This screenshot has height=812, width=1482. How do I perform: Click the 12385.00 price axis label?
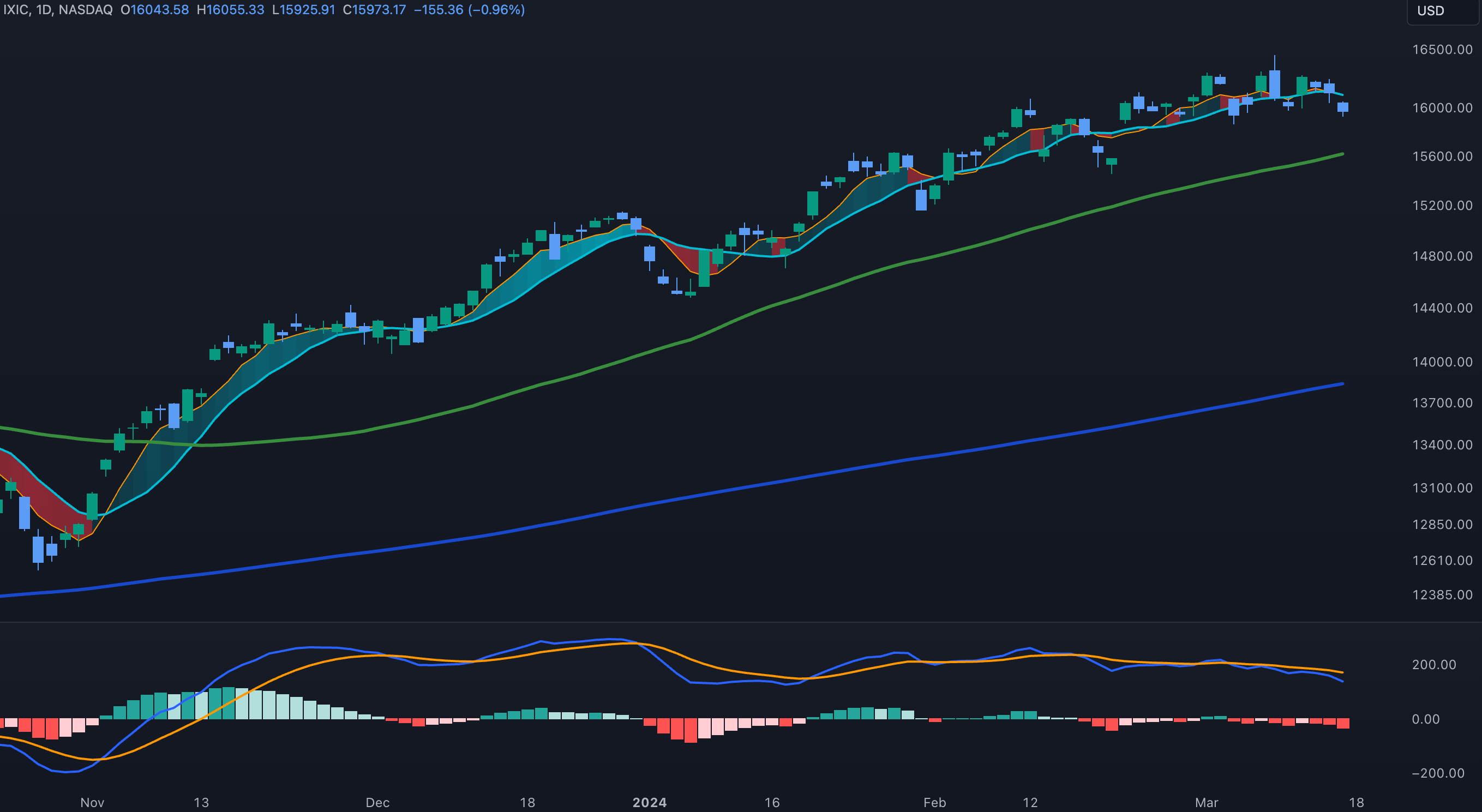pos(1442,594)
